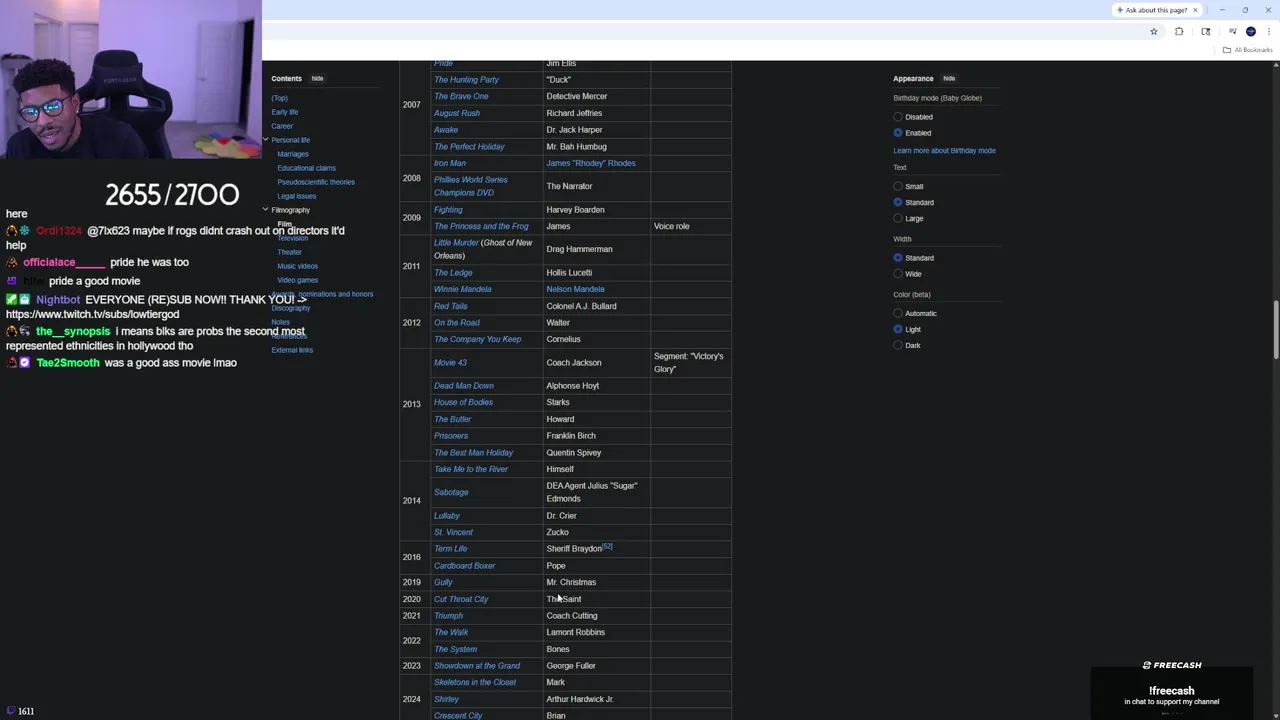
Task: Open 'The Princess and the Frog' link
Action: 481,226
